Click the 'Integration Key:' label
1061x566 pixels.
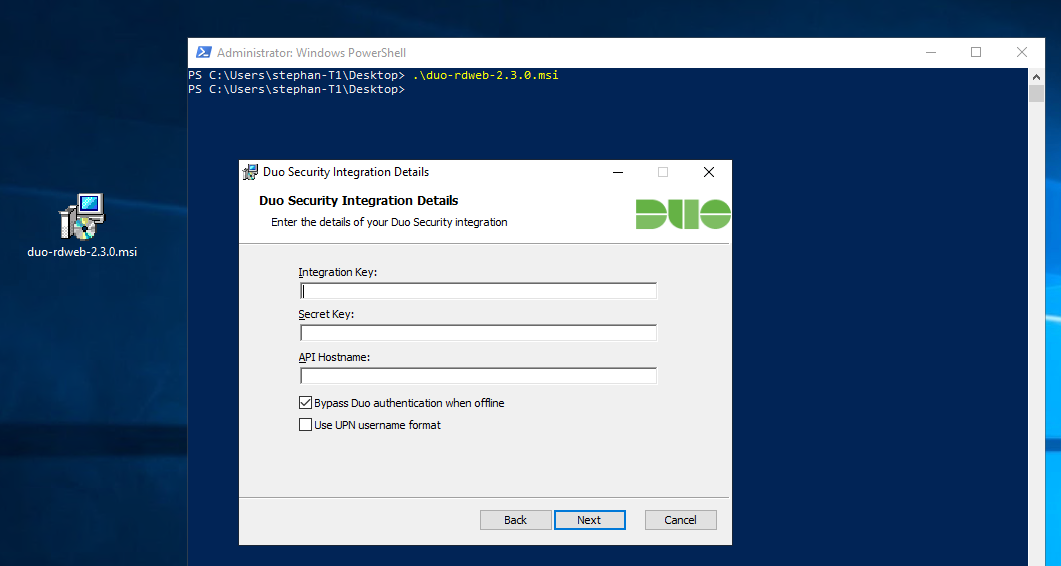(x=338, y=272)
